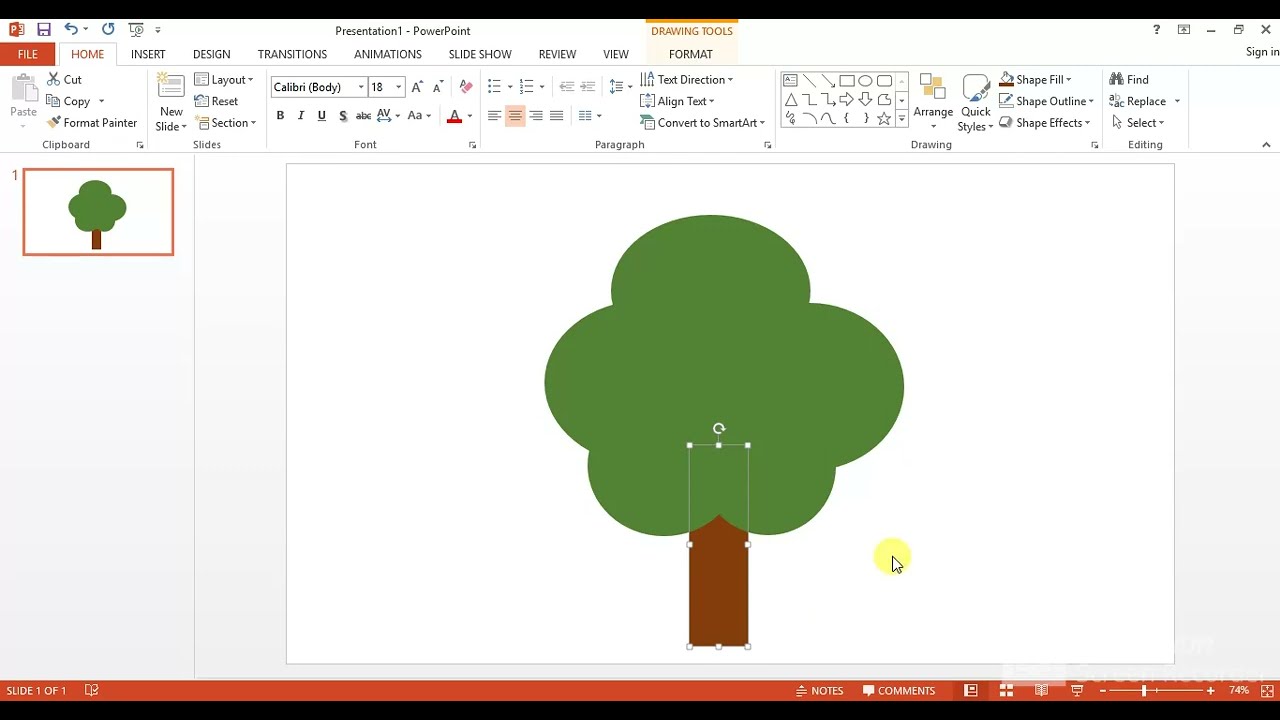This screenshot has height=720, width=1280.
Task: Expand the Layout dropdown
Action: [x=224, y=80]
